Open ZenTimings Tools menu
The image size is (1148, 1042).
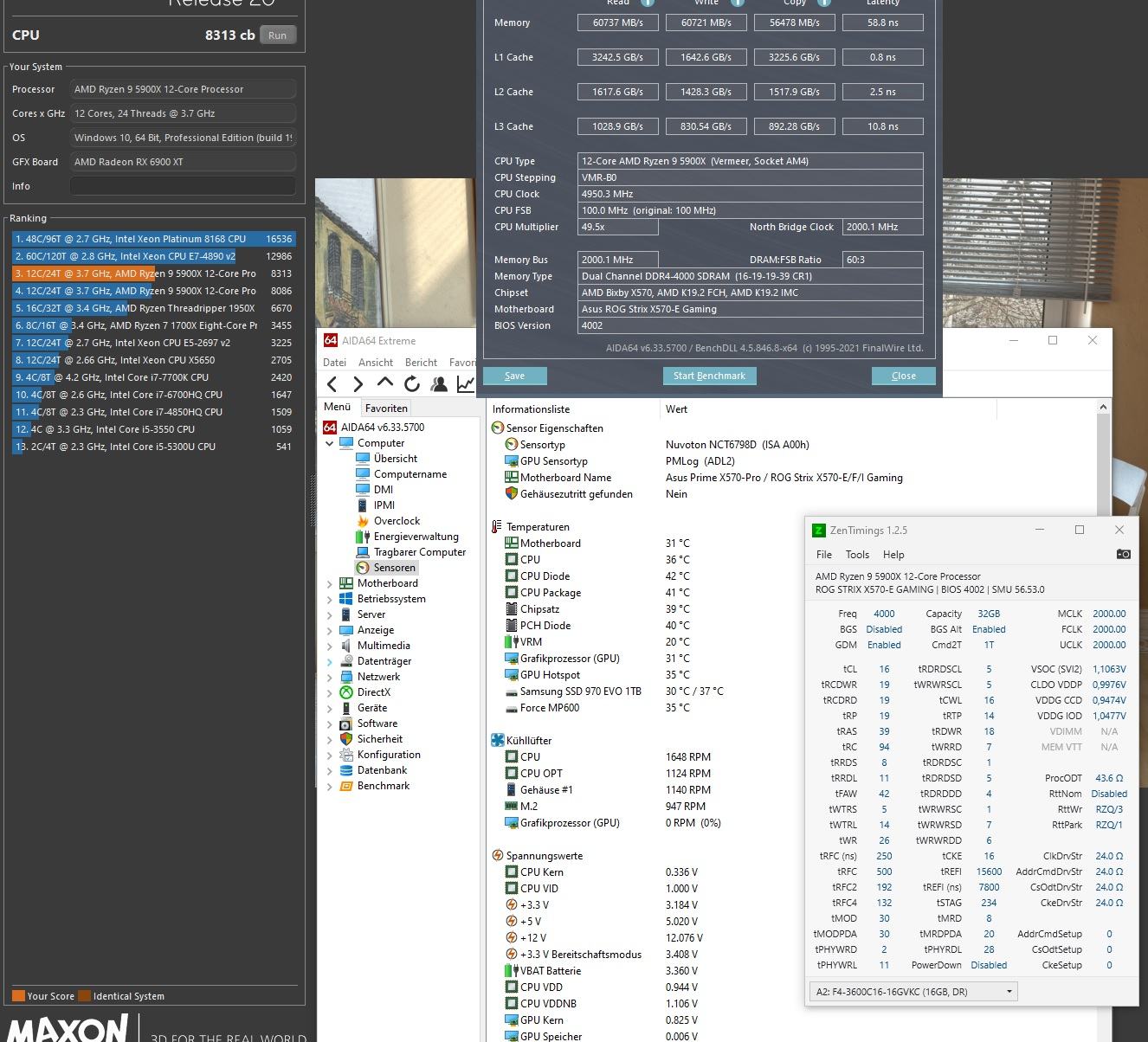pos(857,555)
